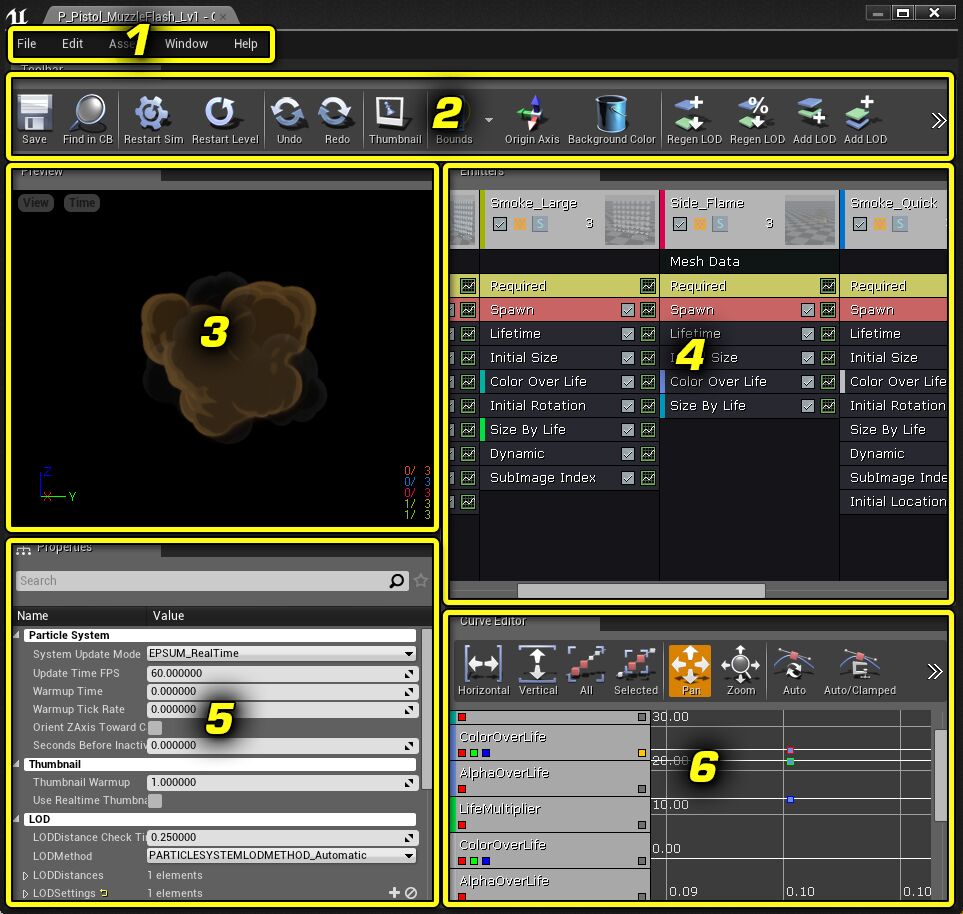The width and height of the screenshot is (963, 914).
Task: Open the Window menu
Action: pos(186,44)
